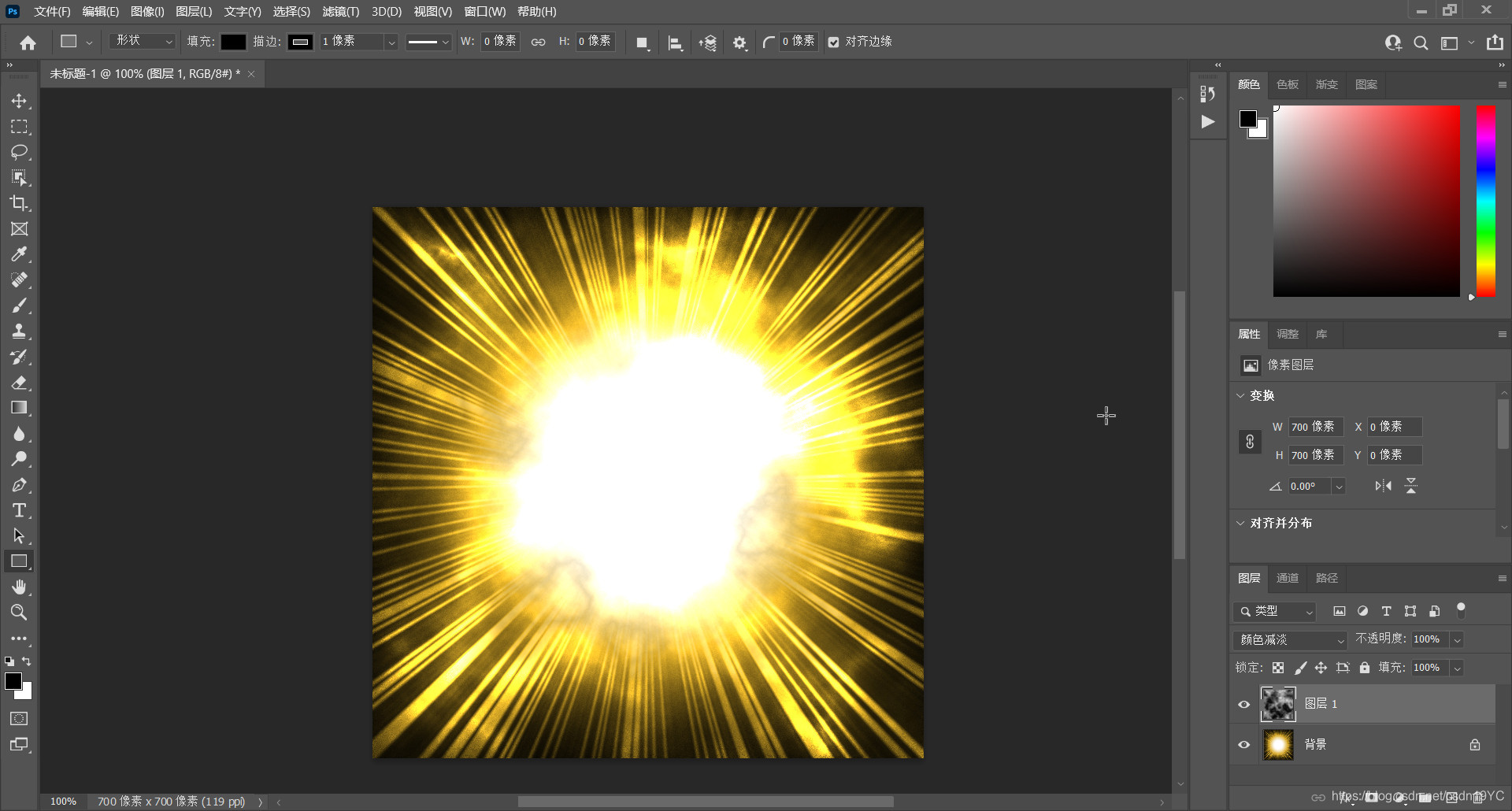The image size is (1512, 811).
Task: Select the History Brush tool
Action: pos(19,357)
